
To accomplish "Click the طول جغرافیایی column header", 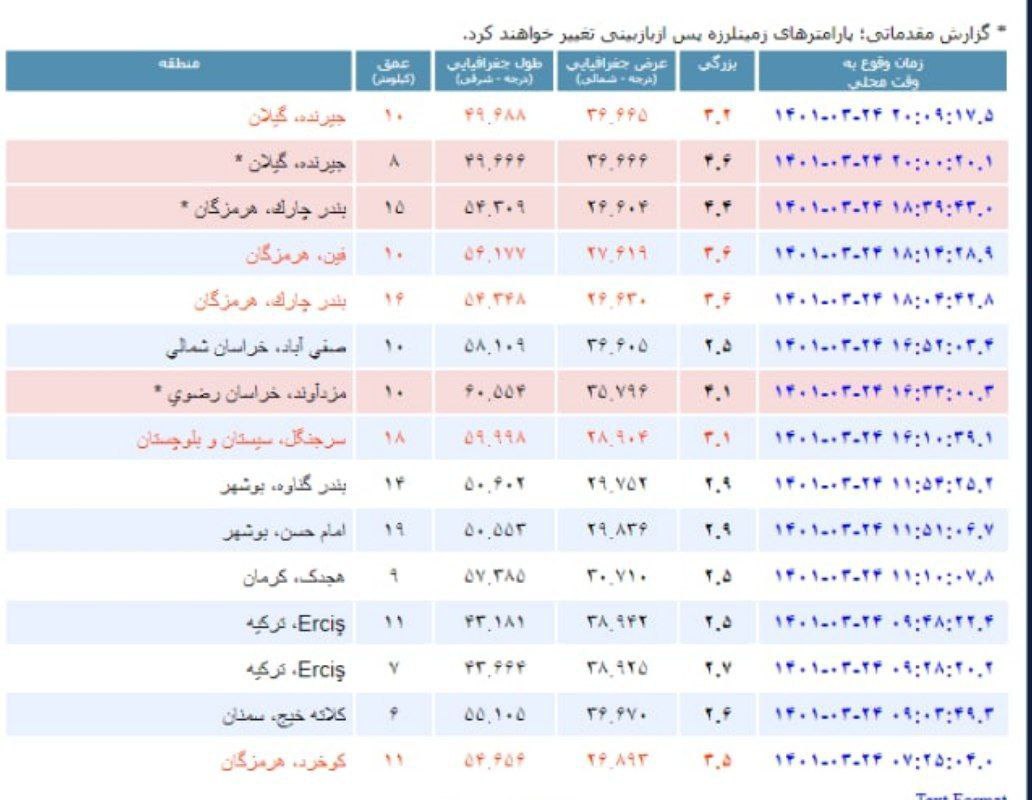I will (x=494, y=71).
